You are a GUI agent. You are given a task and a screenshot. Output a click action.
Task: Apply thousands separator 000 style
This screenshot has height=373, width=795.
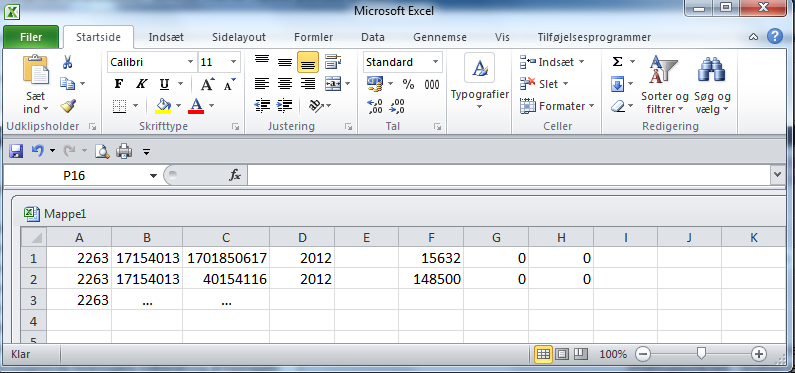pyautogui.click(x=431, y=84)
